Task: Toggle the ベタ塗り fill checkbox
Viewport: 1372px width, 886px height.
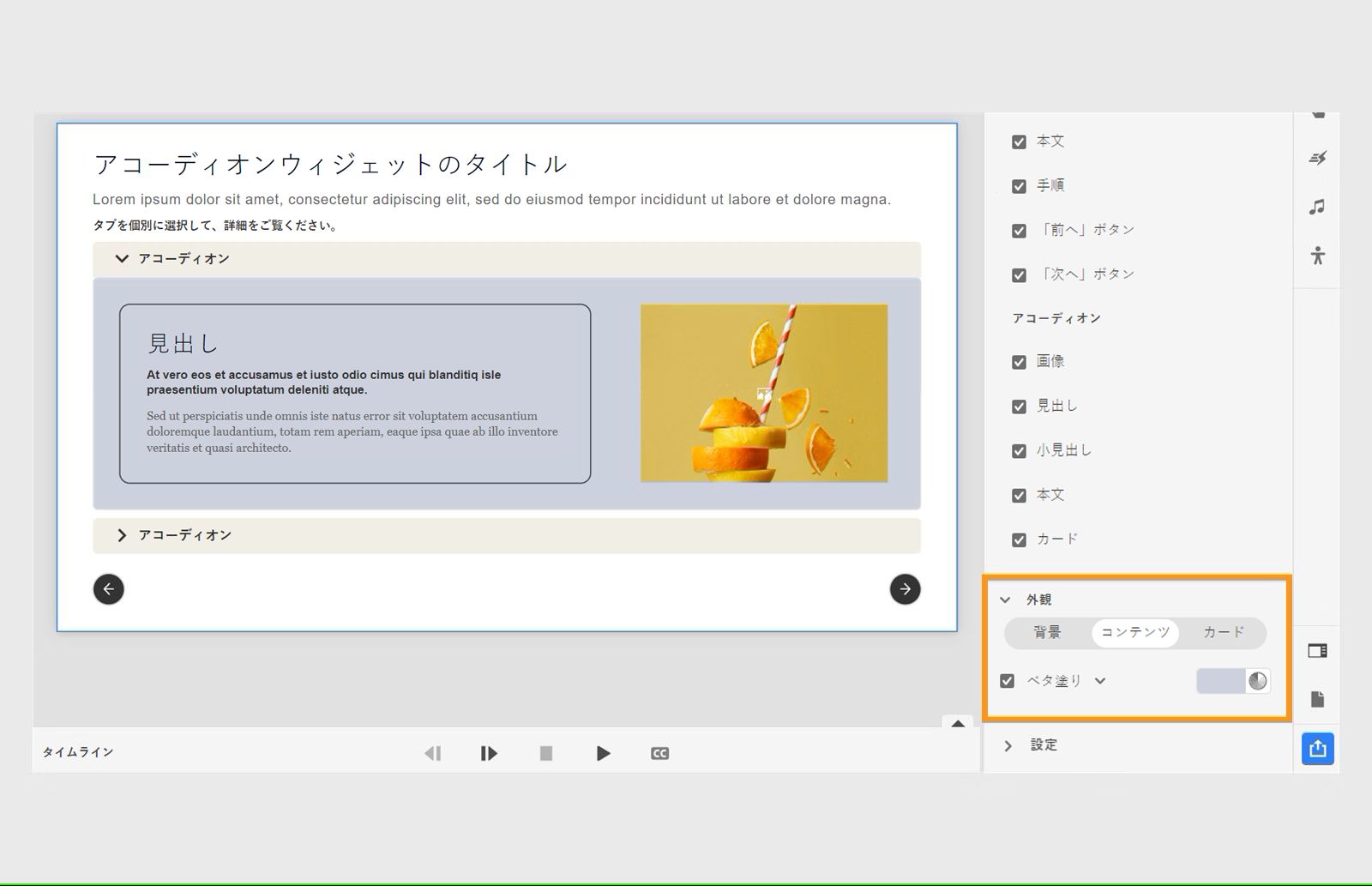Action: [x=1008, y=681]
